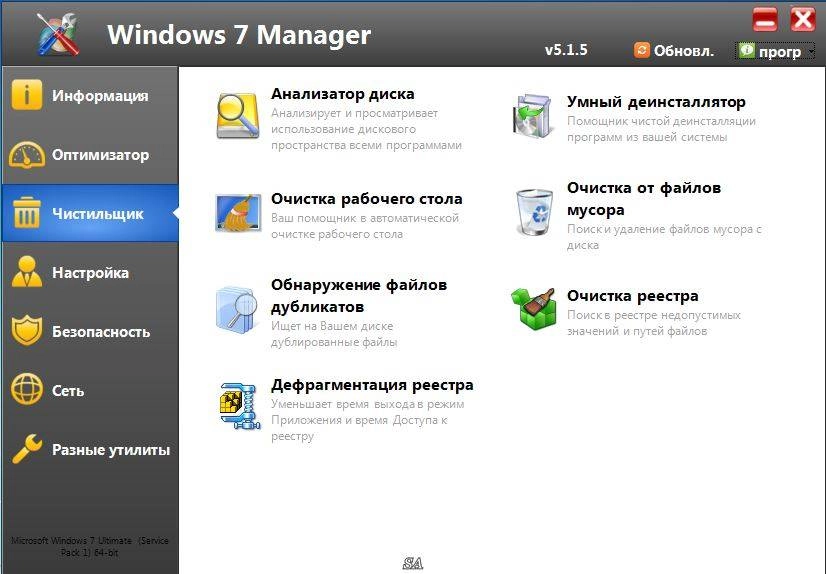The height and width of the screenshot is (574, 826).
Task: Open Очистка от файлов мусора title
Action: click(644, 199)
